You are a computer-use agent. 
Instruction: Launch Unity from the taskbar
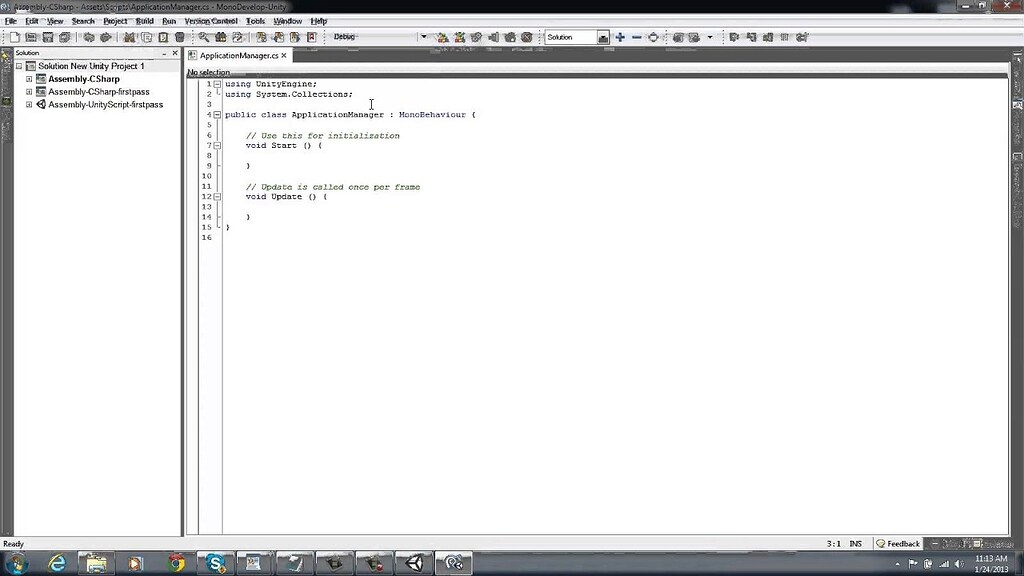click(413, 563)
